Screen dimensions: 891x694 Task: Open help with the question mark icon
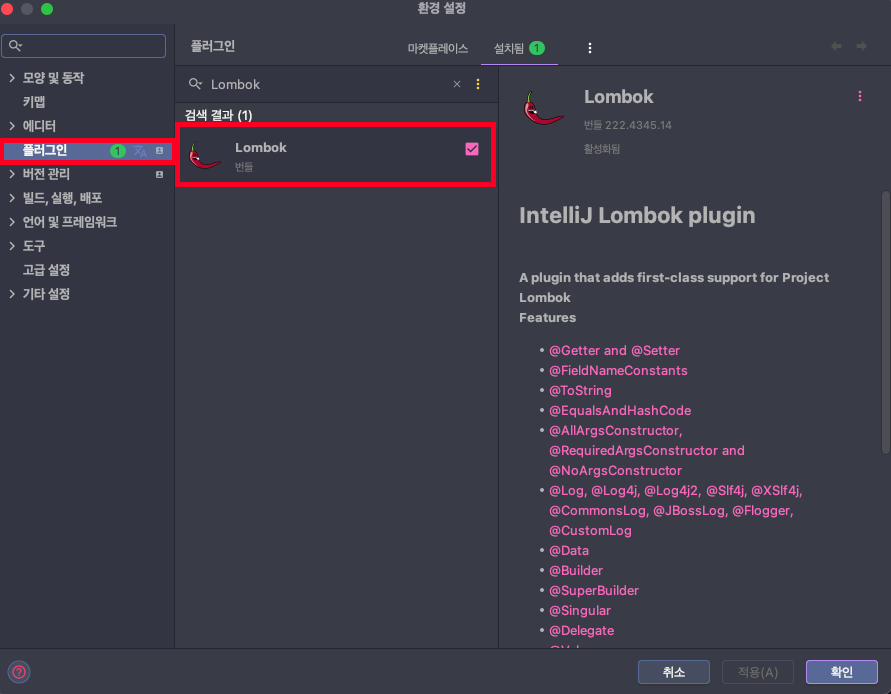[x=19, y=672]
